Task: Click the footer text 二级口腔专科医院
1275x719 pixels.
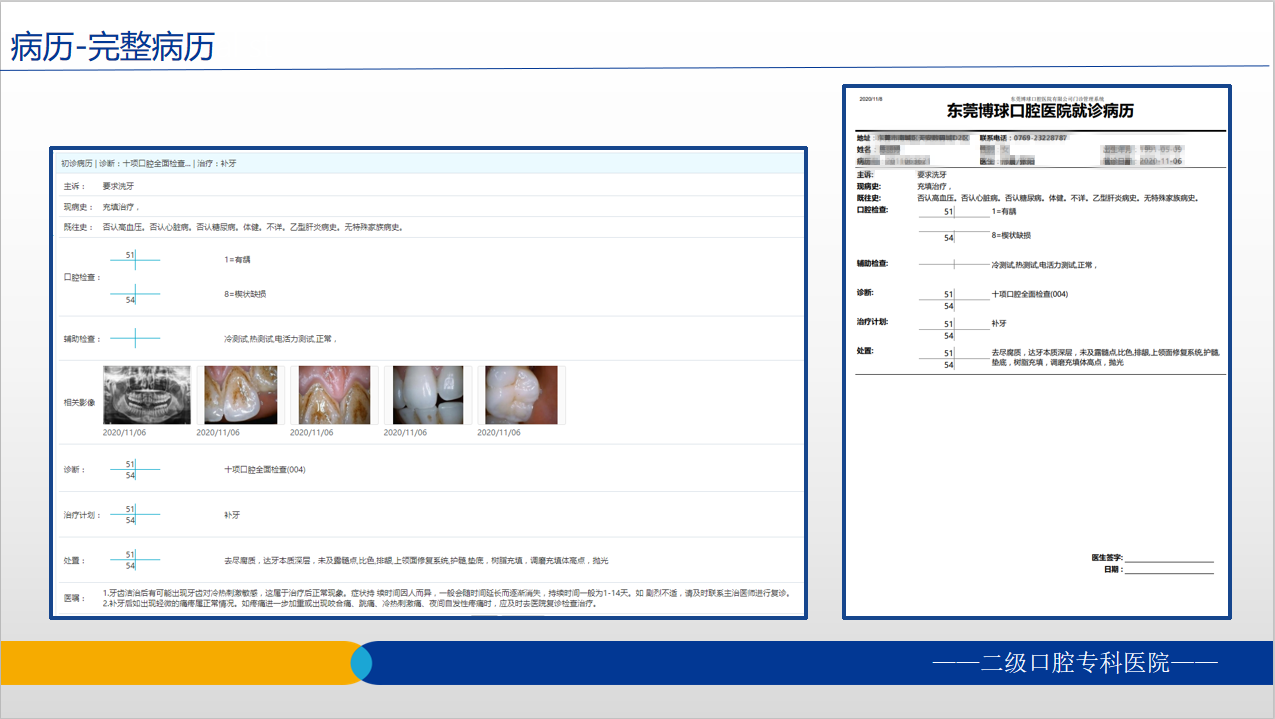Action: [1075, 662]
